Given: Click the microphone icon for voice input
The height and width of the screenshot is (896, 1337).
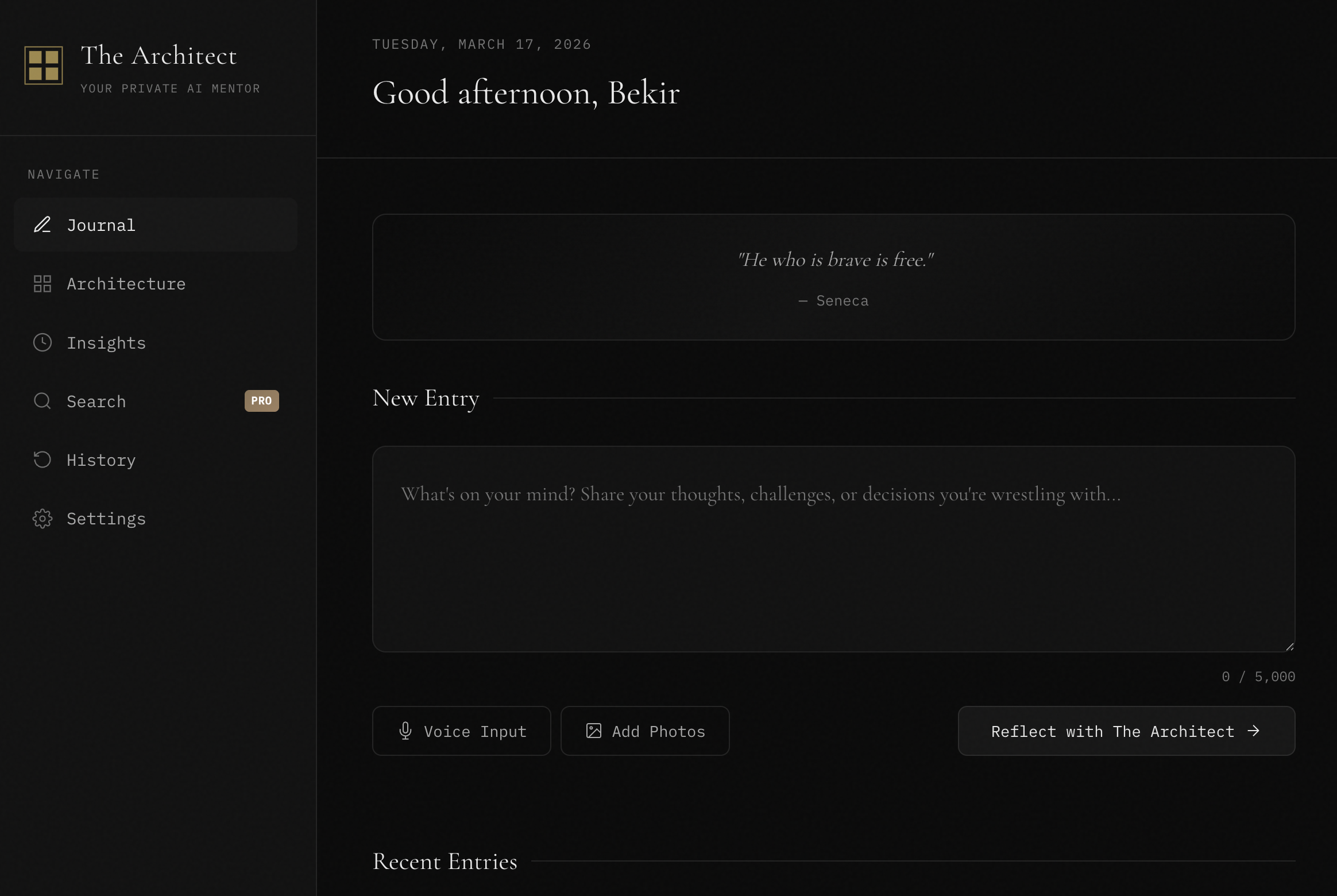Looking at the screenshot, I should (x=405, y=731).
